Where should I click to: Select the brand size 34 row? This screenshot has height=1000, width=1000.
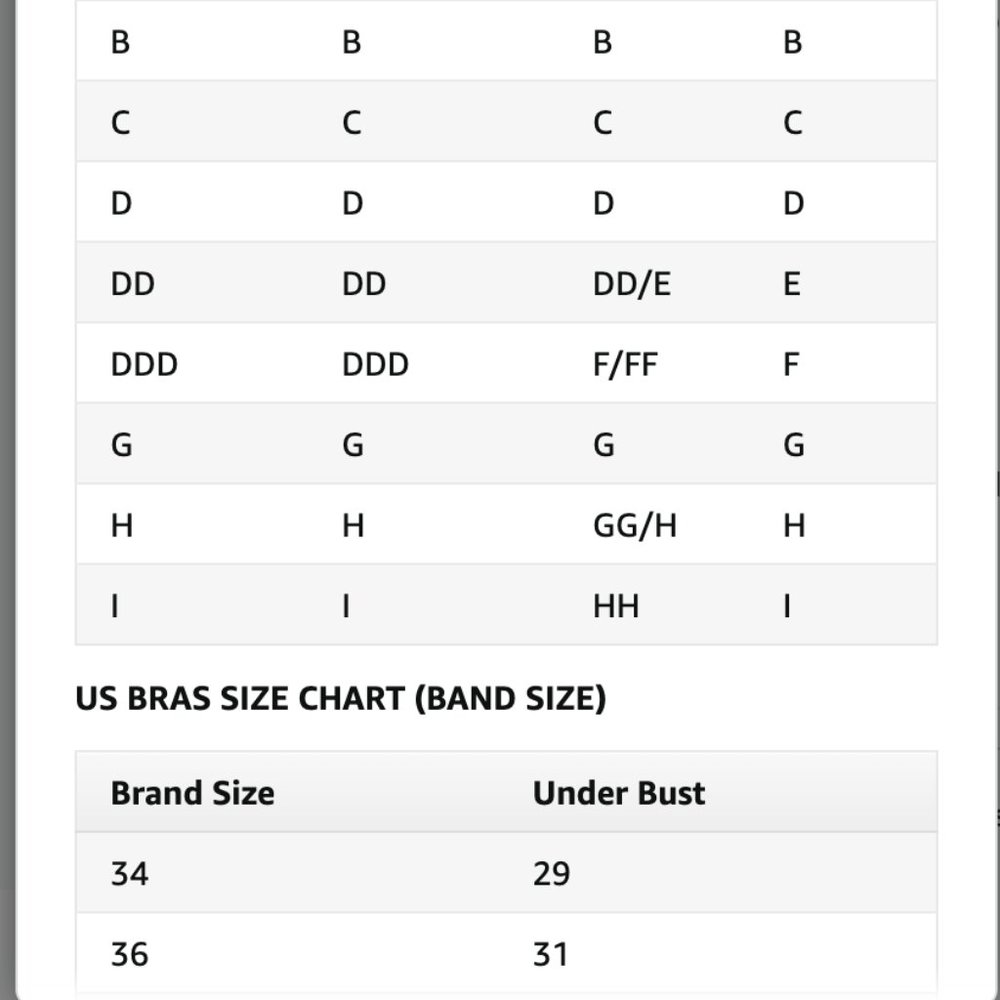506,873
